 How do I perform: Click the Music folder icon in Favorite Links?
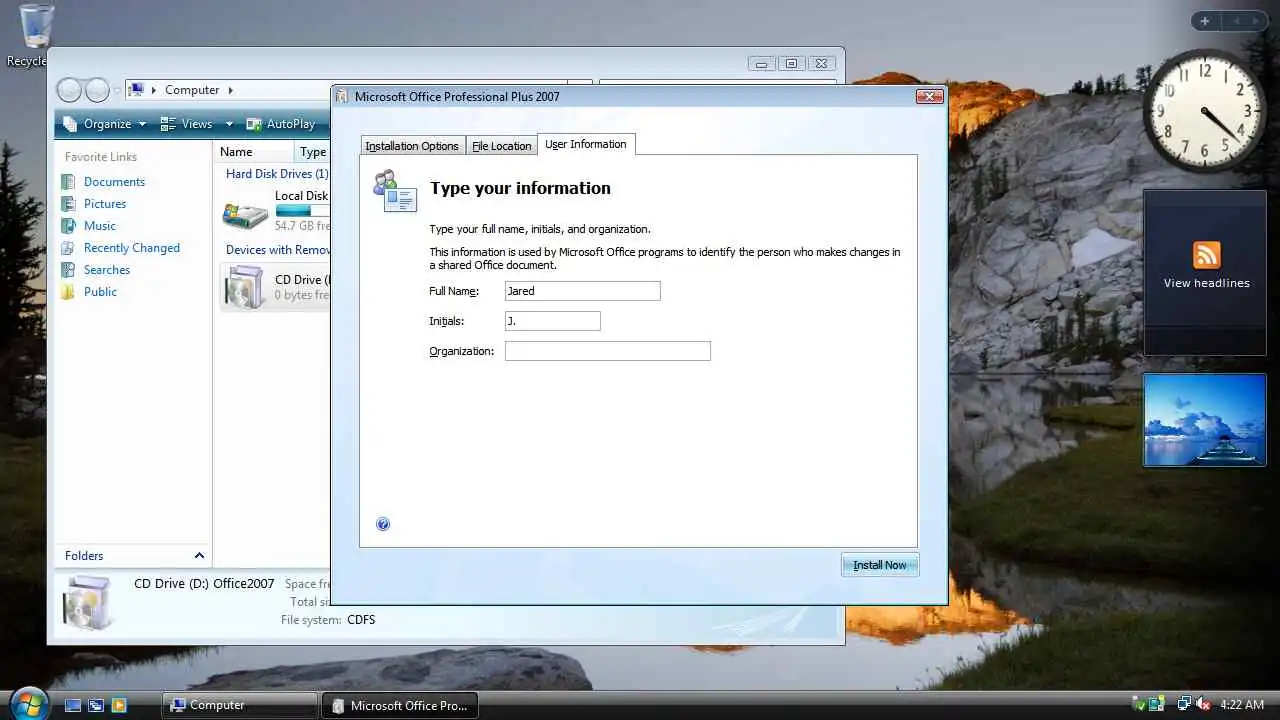click(68, 226)
